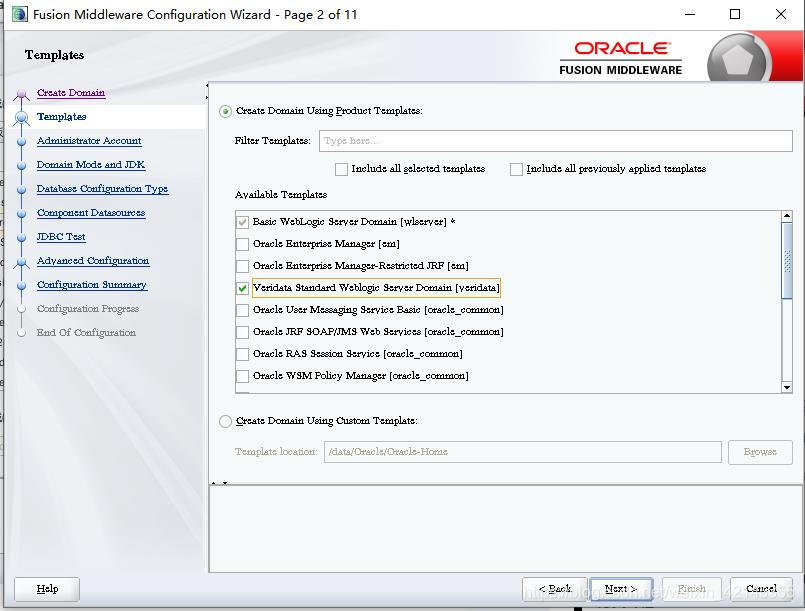Check Oracle WSM Policy Manager template
This screenshot has width=805, height=611.
point(242,377)
